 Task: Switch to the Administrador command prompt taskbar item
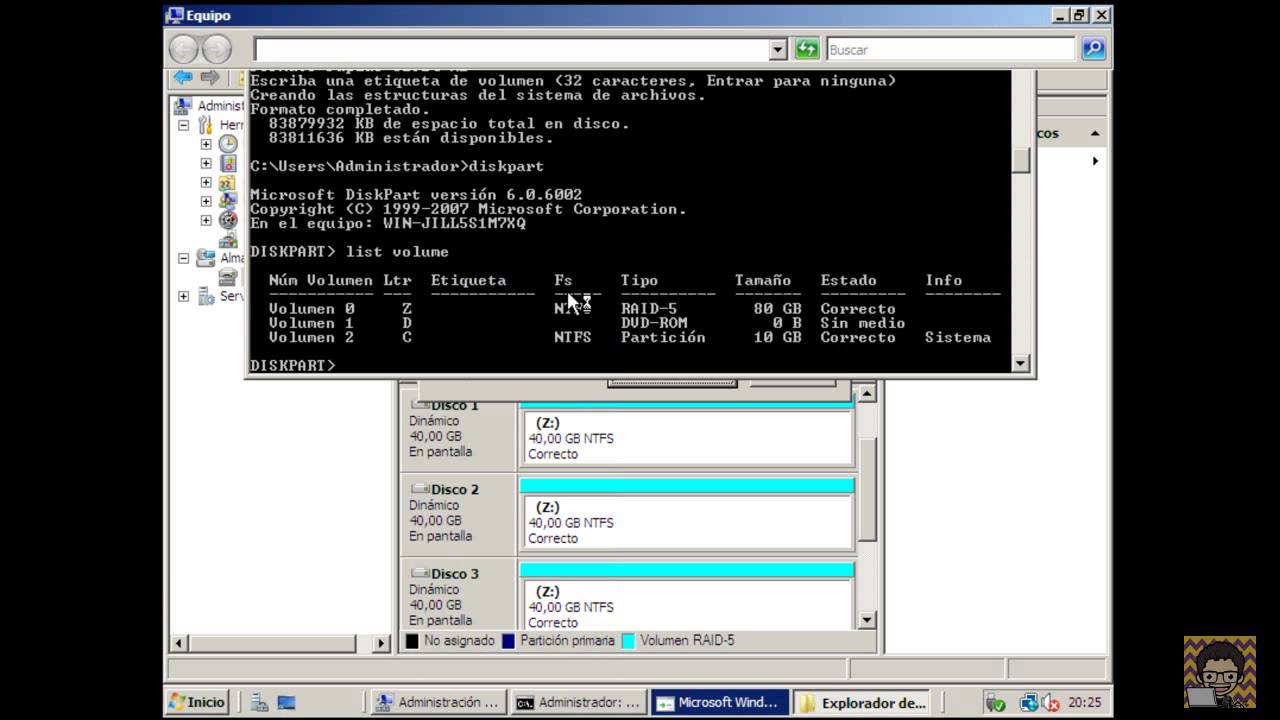coord(577,703)
